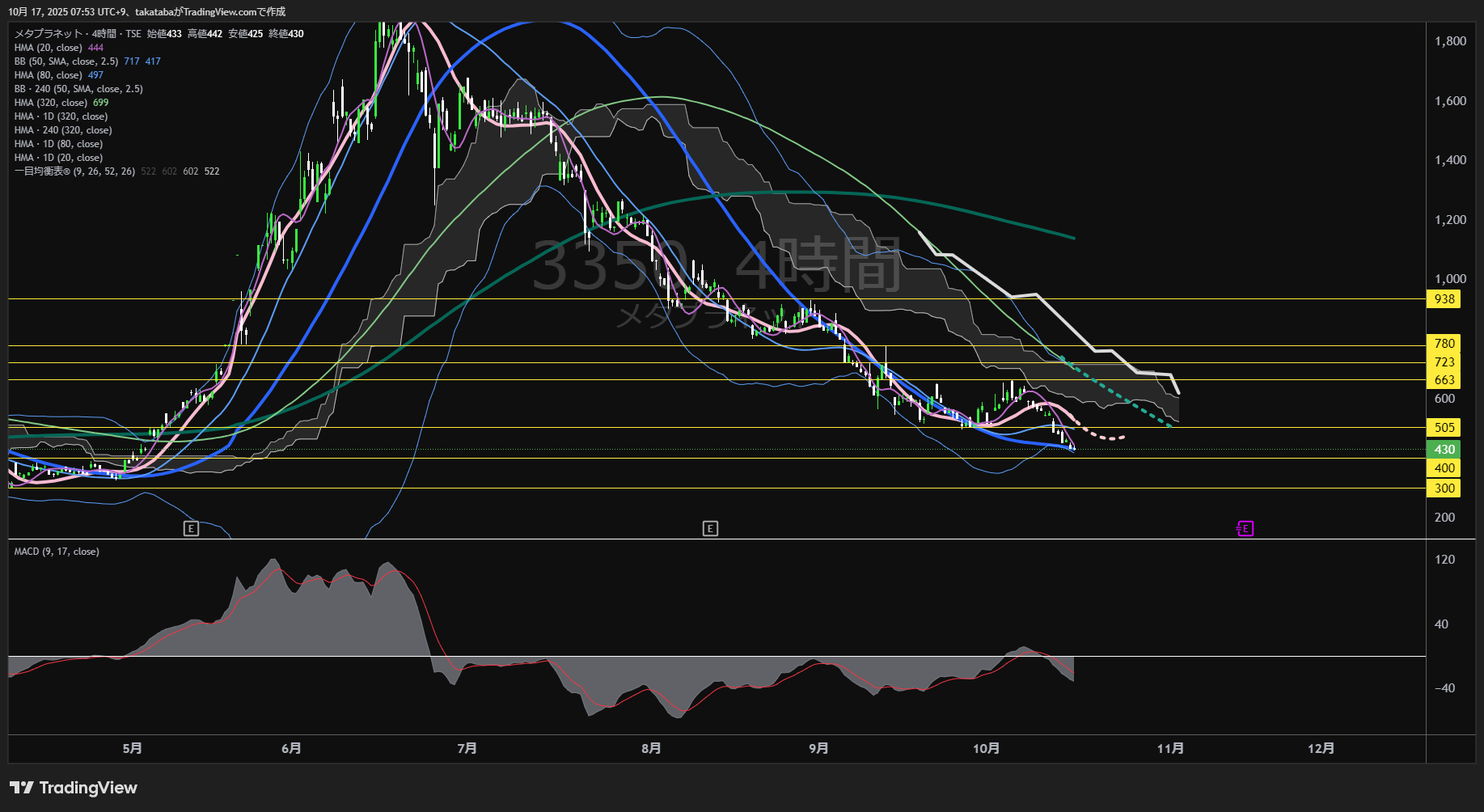Click the TradingView logo
The height and width of the screenshot is (812, 1484).
coord(74,788)
